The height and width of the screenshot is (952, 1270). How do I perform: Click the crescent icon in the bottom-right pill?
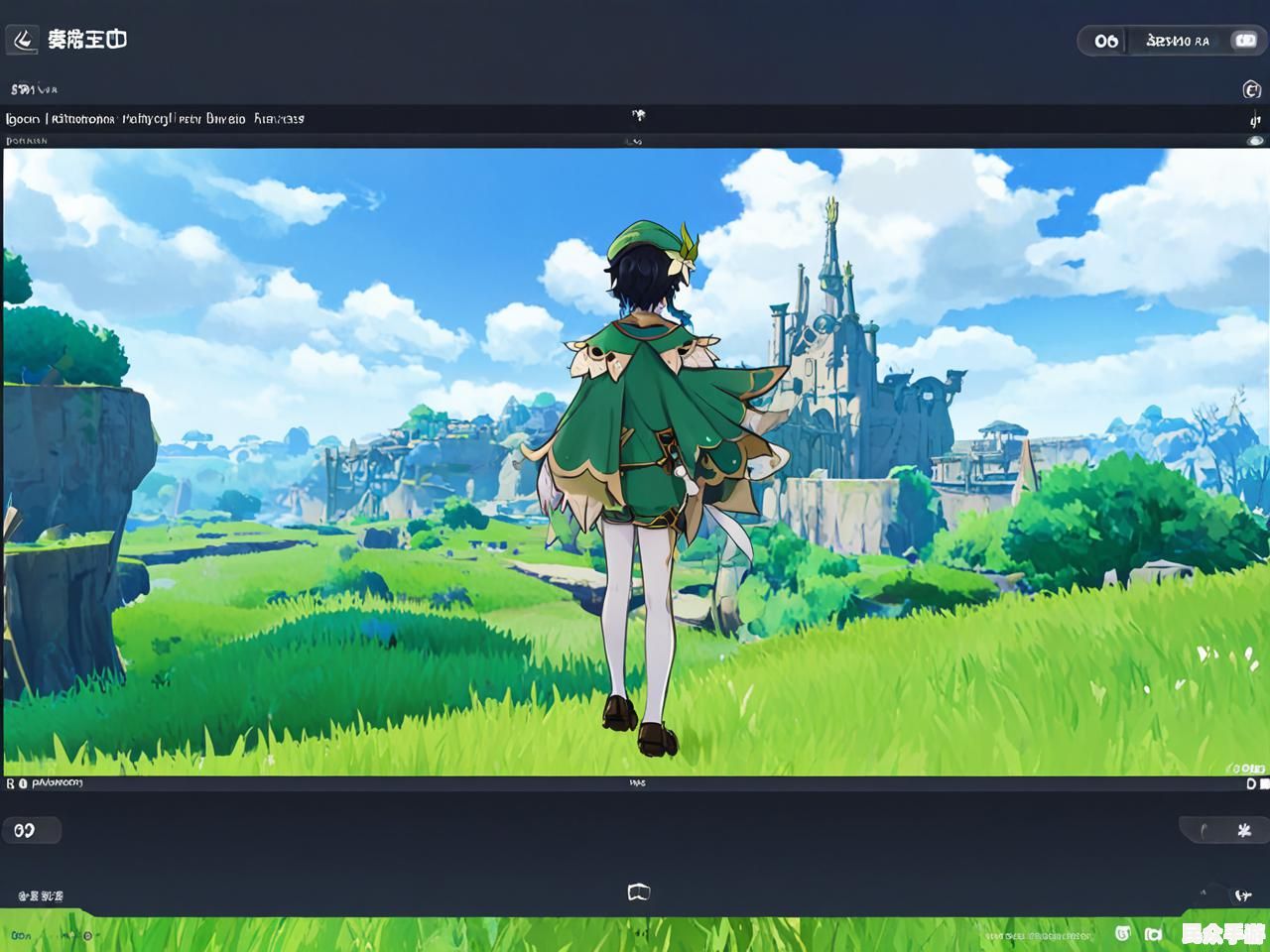point(1205,831)
